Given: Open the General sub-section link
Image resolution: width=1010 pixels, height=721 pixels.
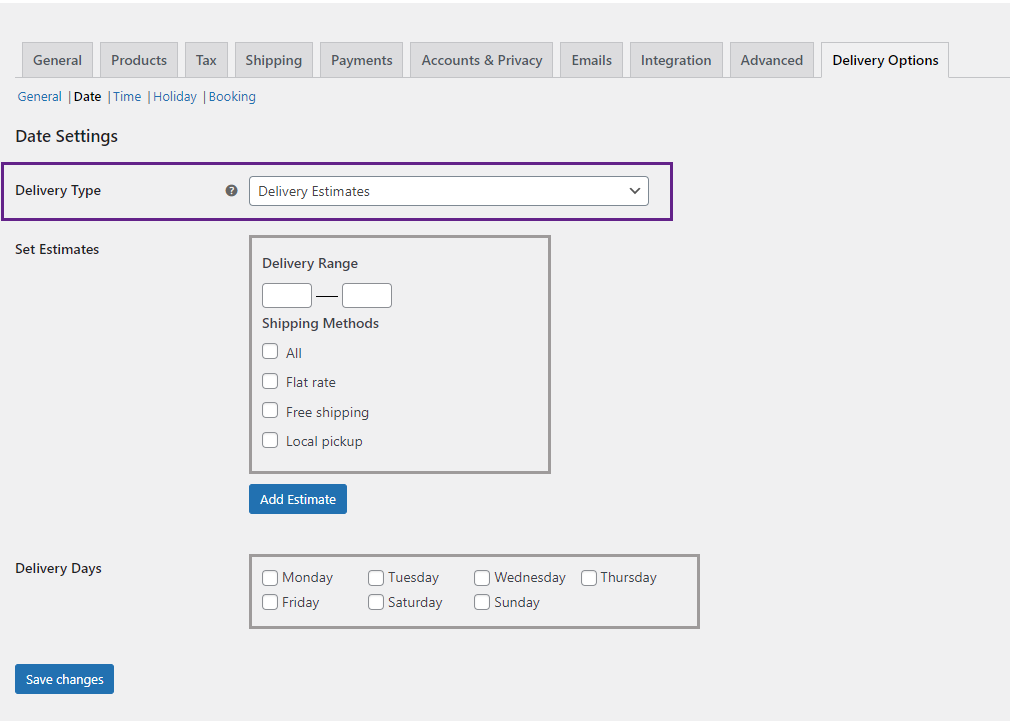Looking at the screenshot, I should 39,97.
